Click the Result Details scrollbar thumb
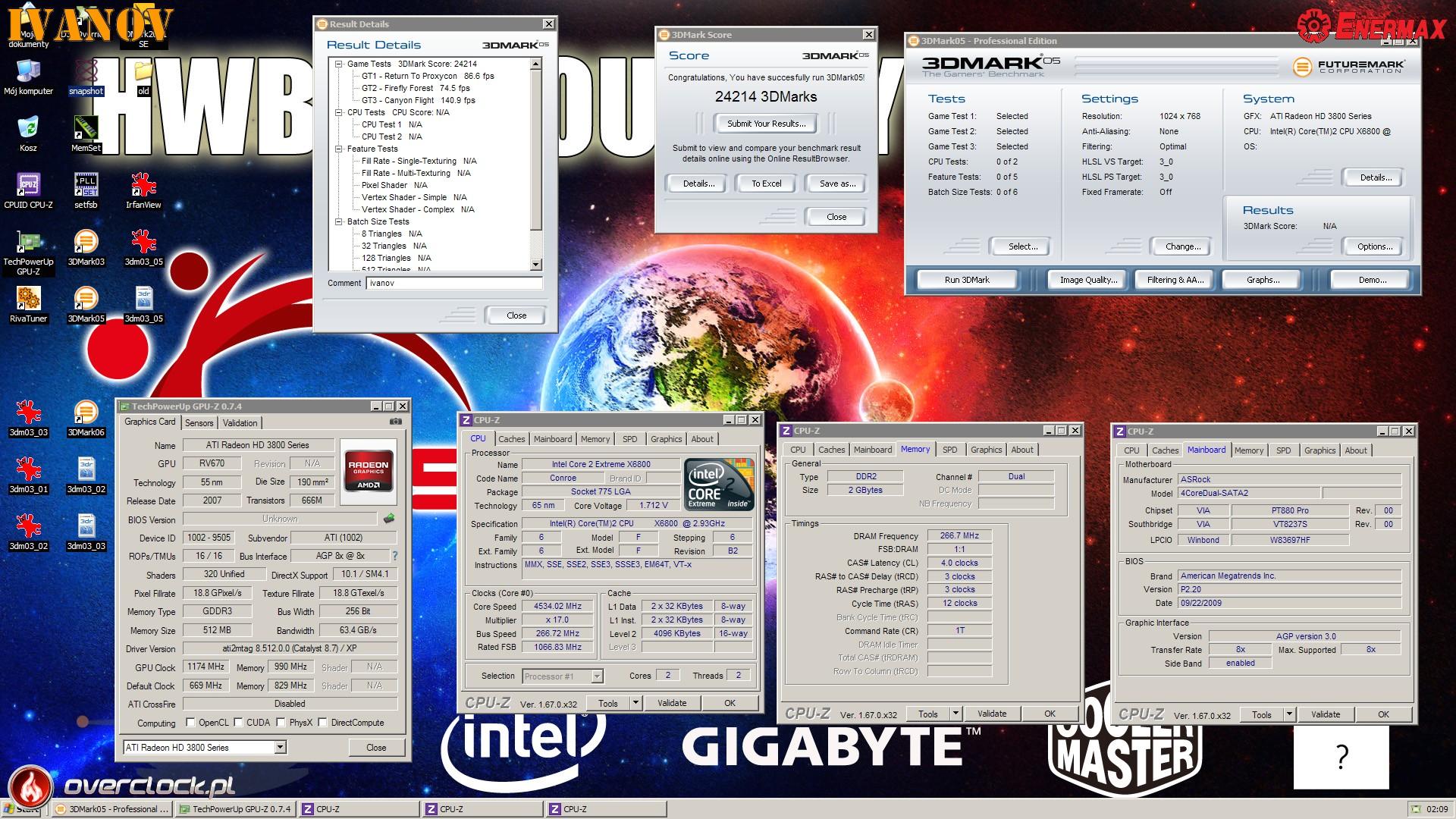Viewport: 1456px width, 819px height. click(536, 150)
